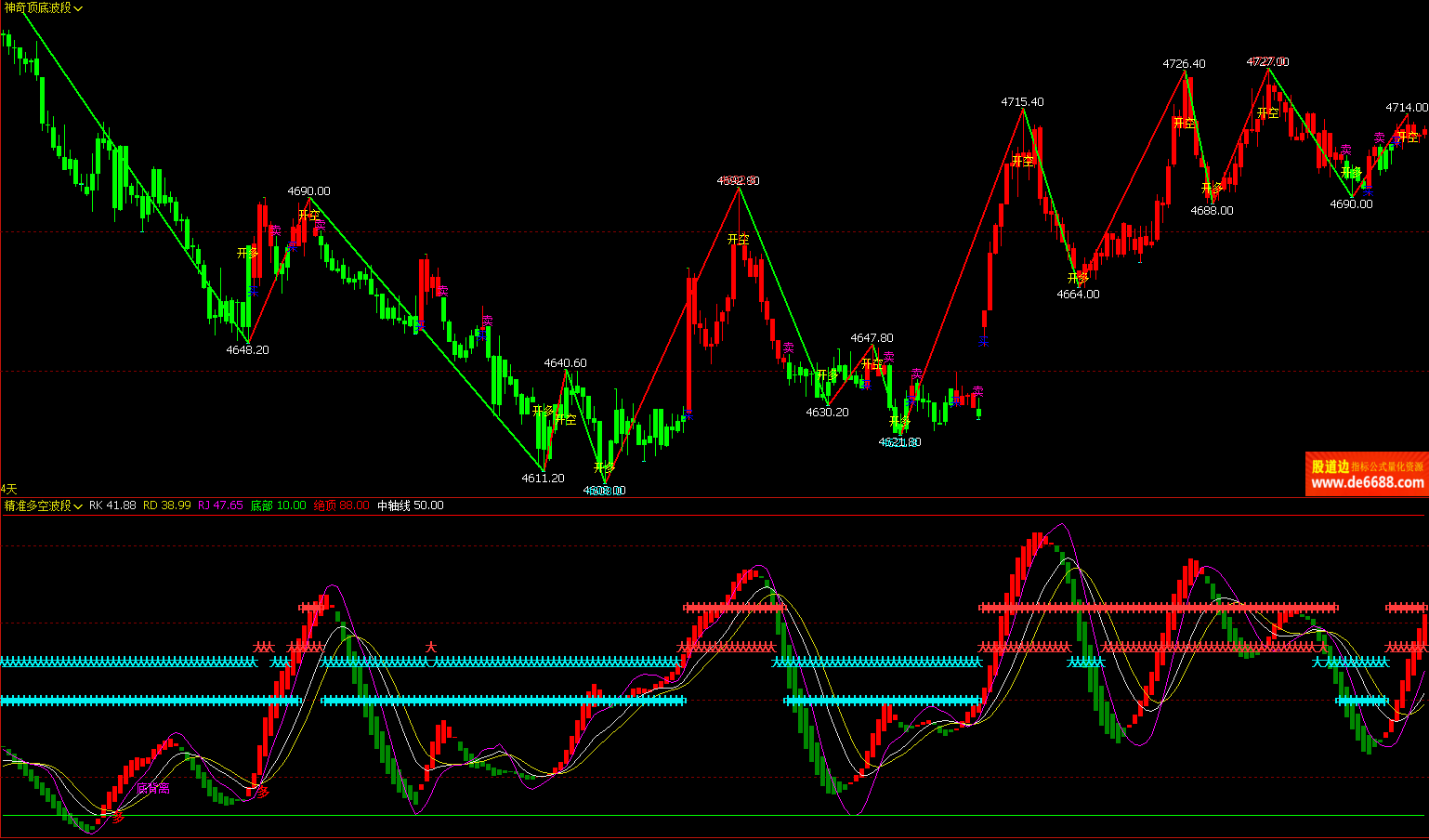
Task: Click the green 底部 10.00 legend
Action: point(278,506)
